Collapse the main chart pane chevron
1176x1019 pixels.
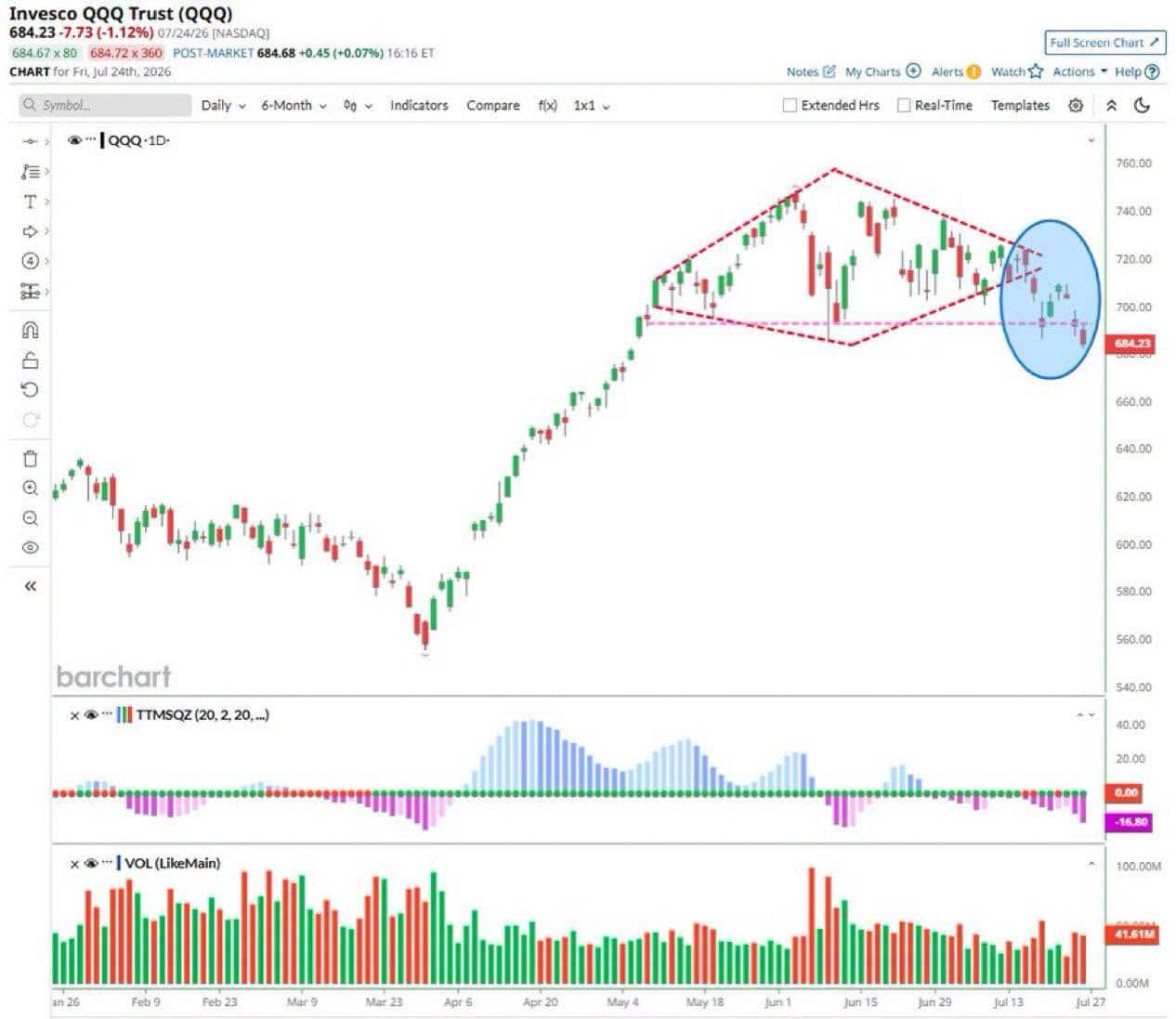click(1091, 140)
